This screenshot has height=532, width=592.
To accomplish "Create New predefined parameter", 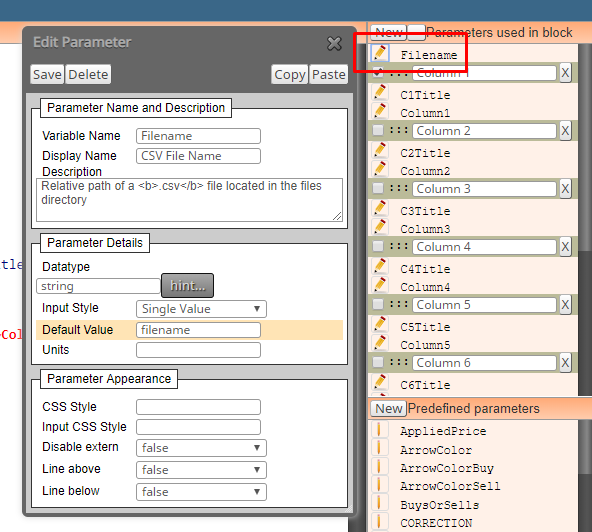I will click(388, 409).
